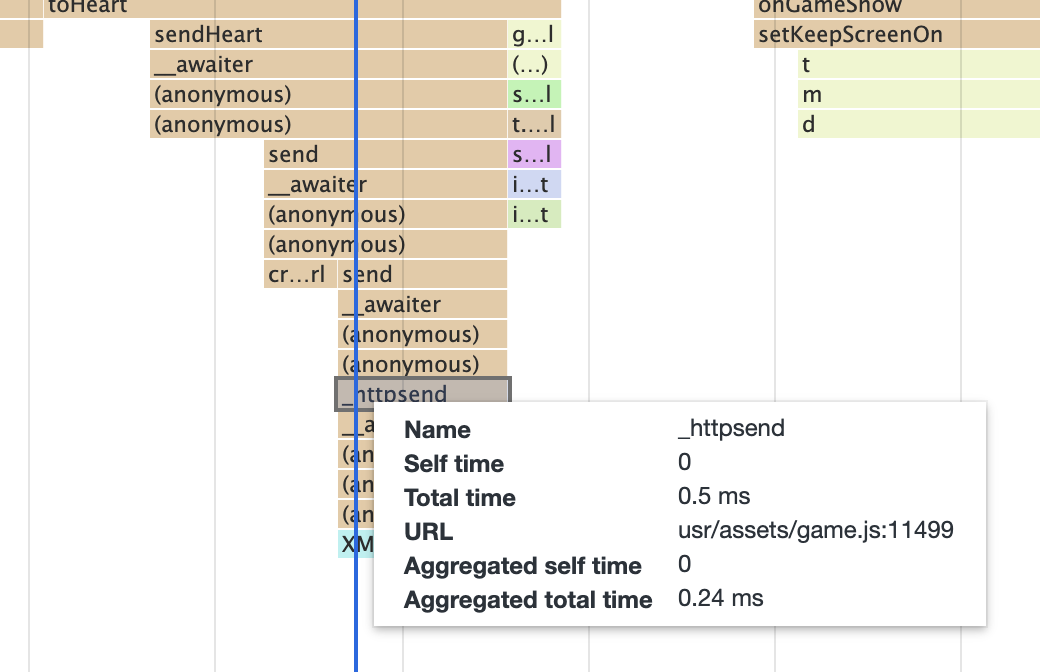The width and height of the screenshot is (1040, 672).
Task: Click the g…l frame next to sendHeart
Action: 534,35
